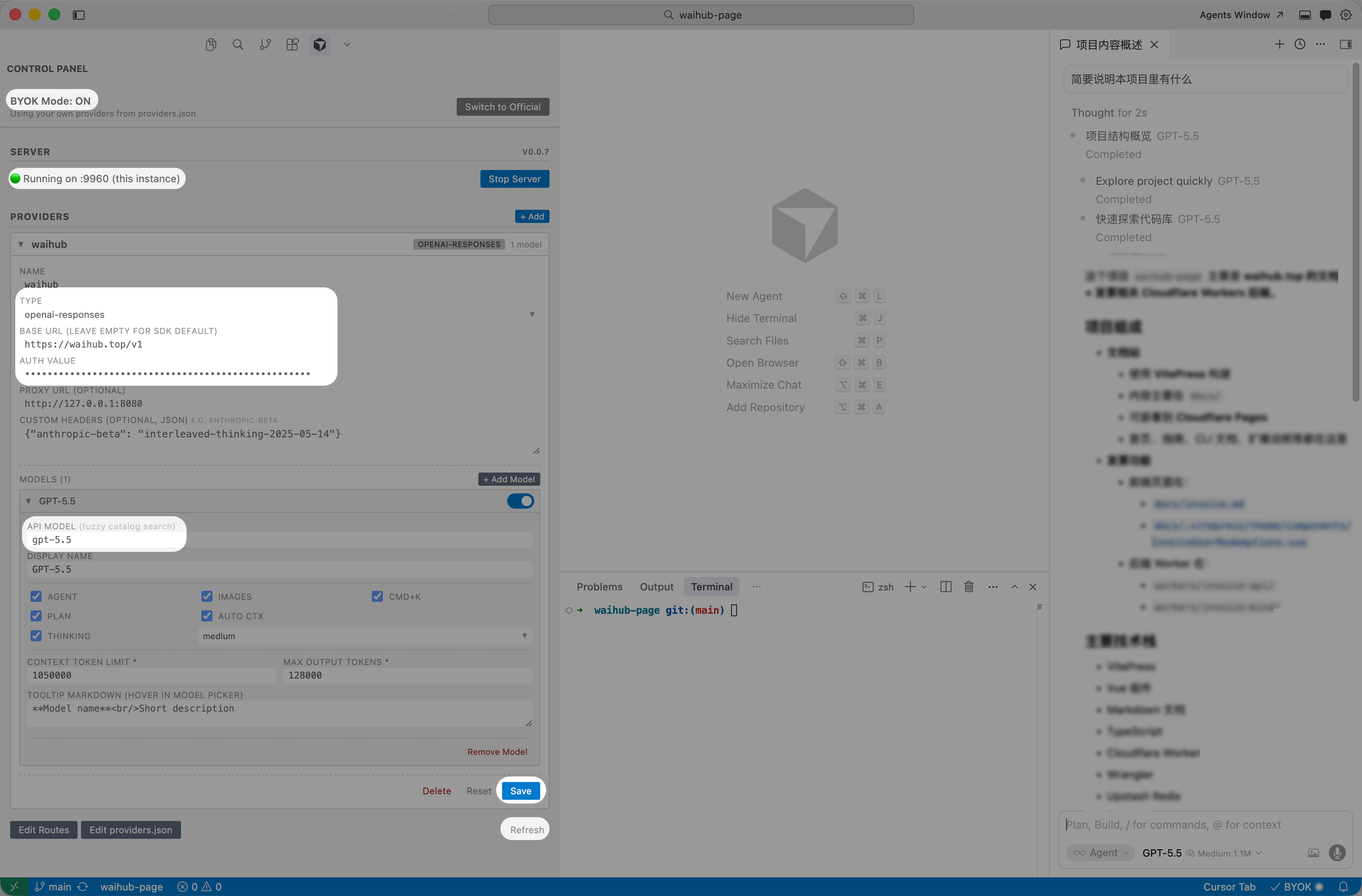Open the Source Control branch icon
The image size is (1362, 896).
265,45
